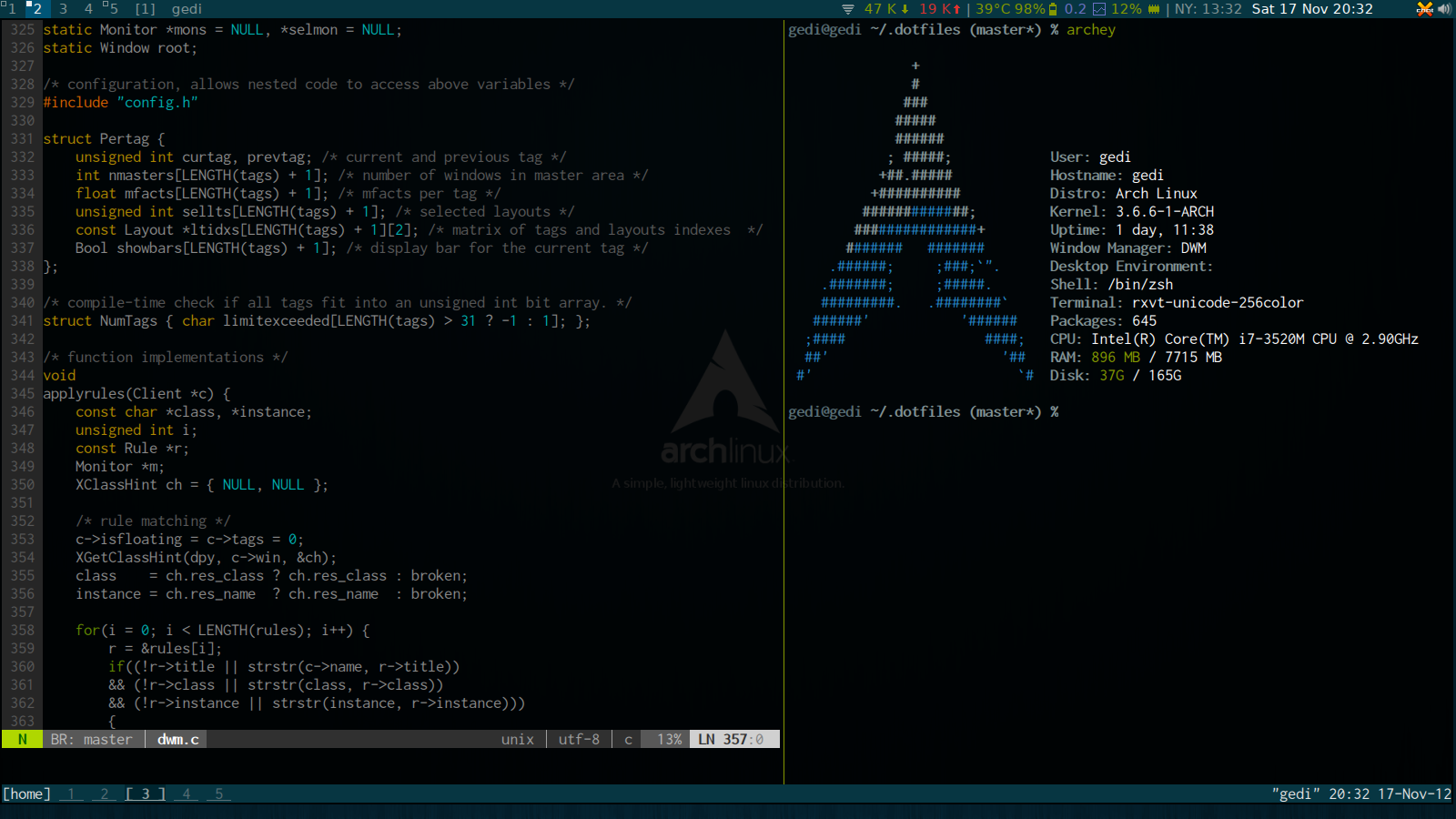Click the Hostname: gedi line
Screen dimensions: 1456x819
click(1107, 175)
